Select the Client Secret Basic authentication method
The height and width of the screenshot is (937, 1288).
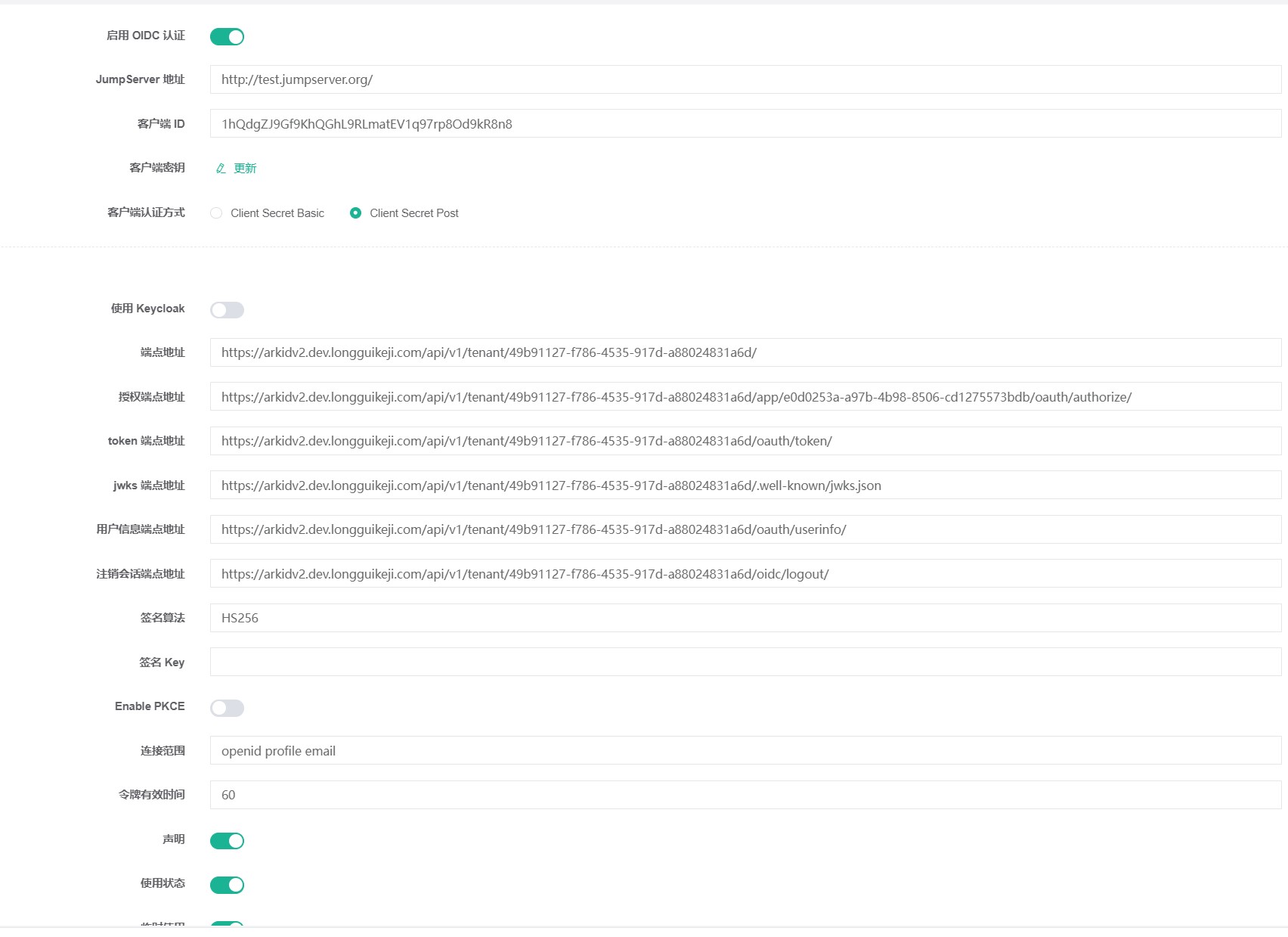(x=216, y=213)
